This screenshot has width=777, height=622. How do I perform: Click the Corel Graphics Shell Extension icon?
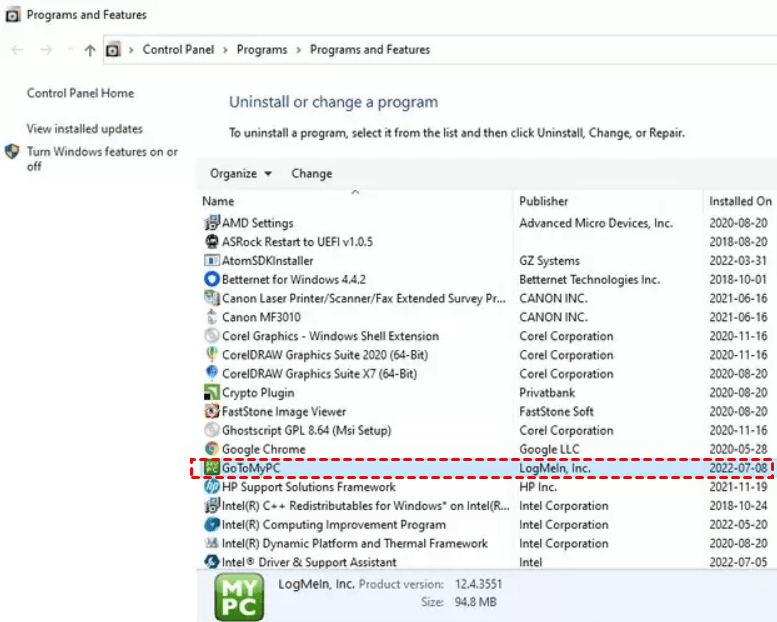coord(212,336)
